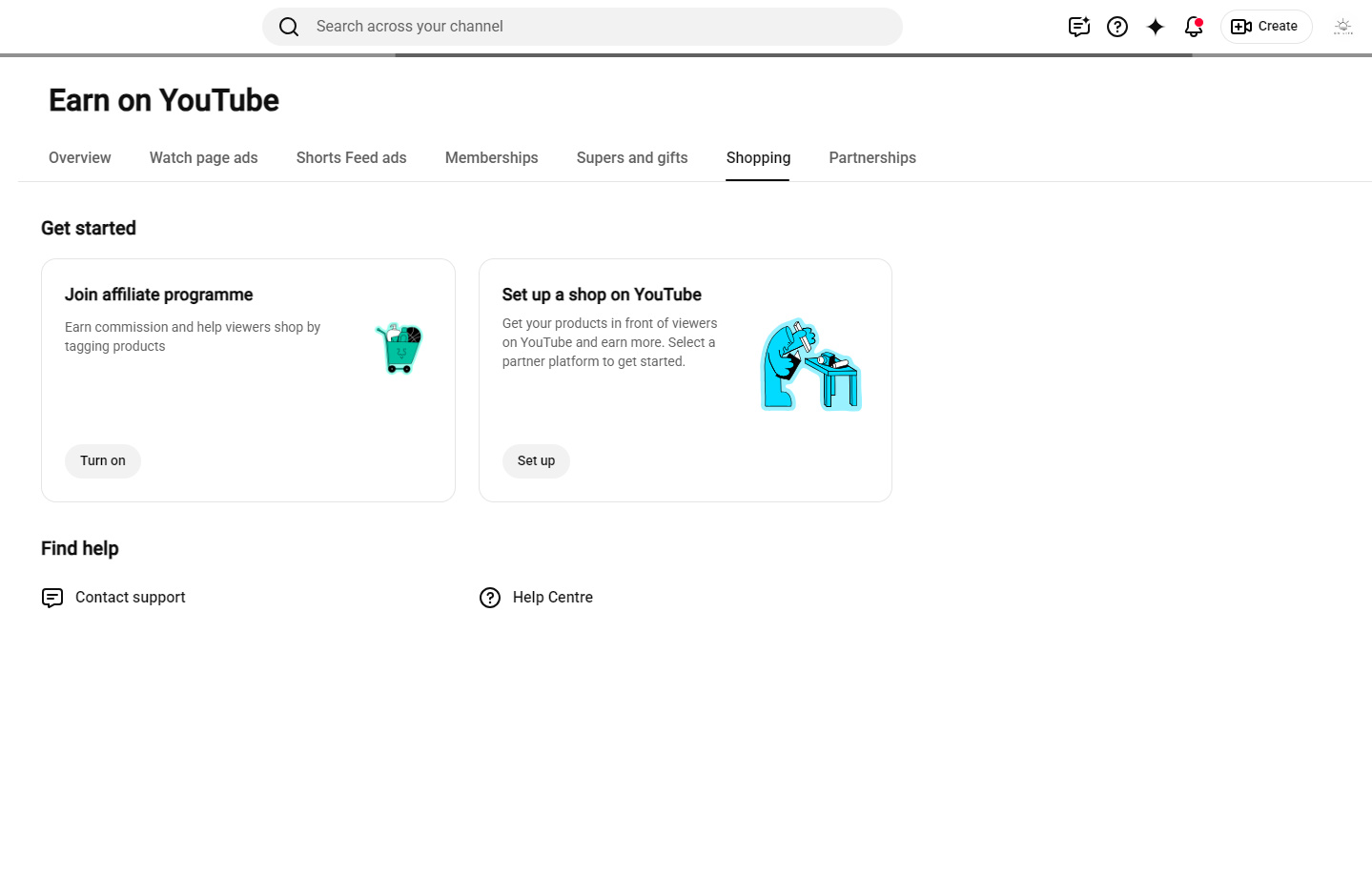Open the Memberships tab
The image size is (1372, 877).
tap(492, 158)
